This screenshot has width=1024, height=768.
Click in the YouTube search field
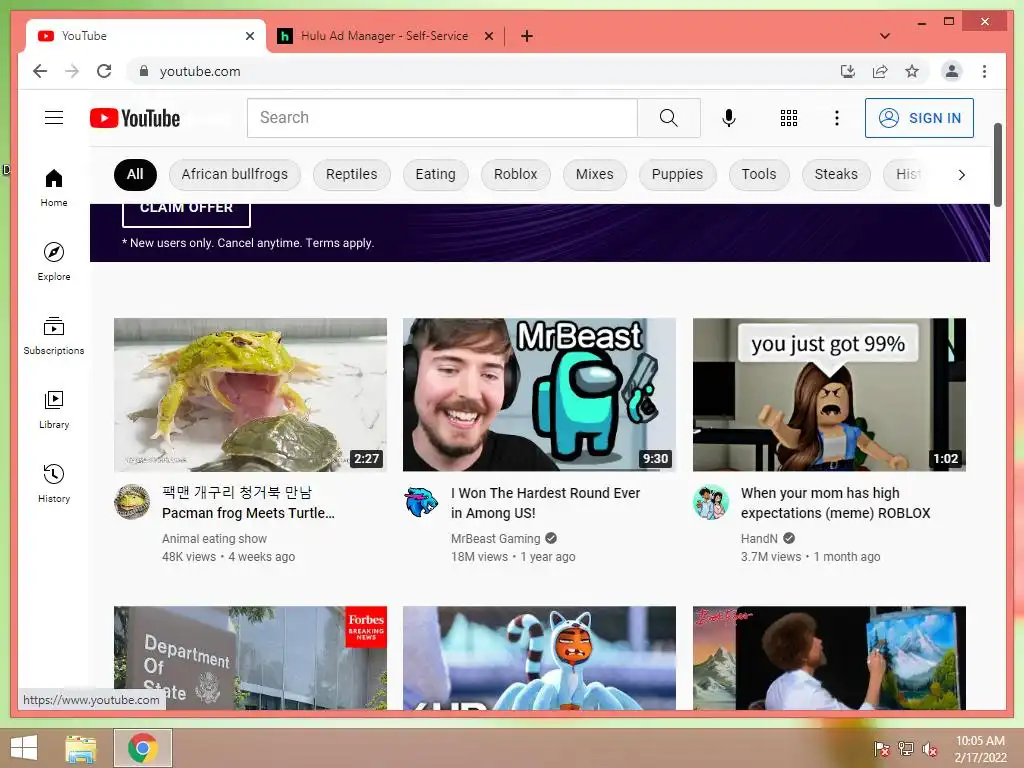442,118
